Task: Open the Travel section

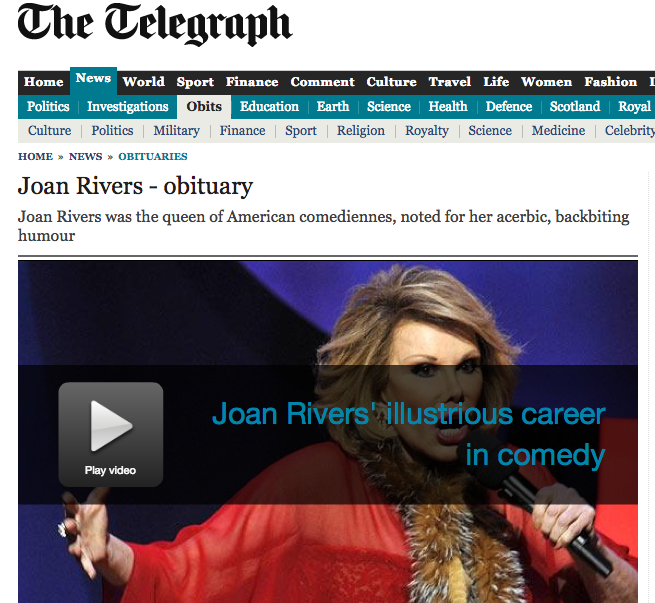Action: (x=449, y=82)
